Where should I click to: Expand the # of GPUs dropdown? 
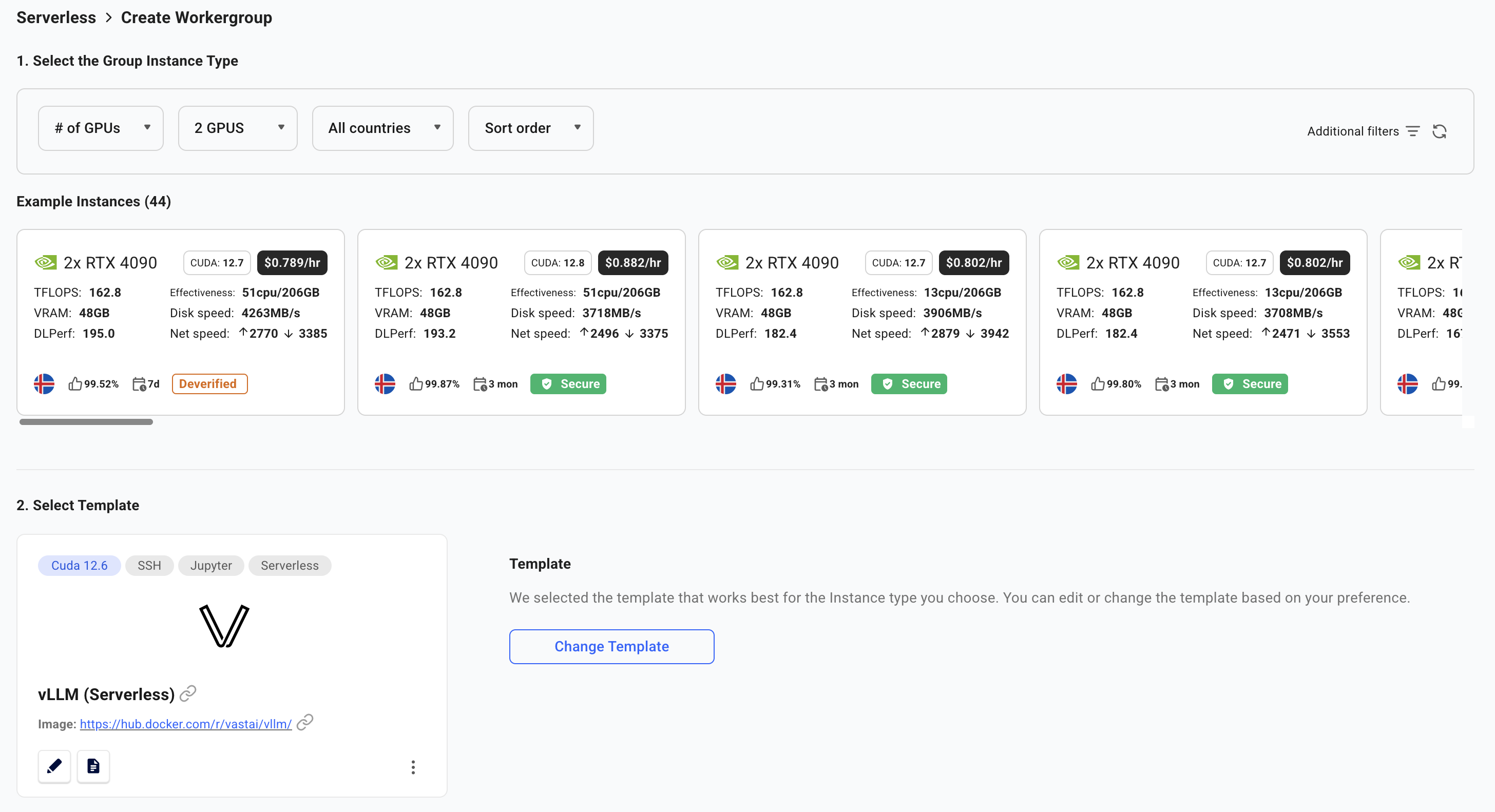[101, 128]
